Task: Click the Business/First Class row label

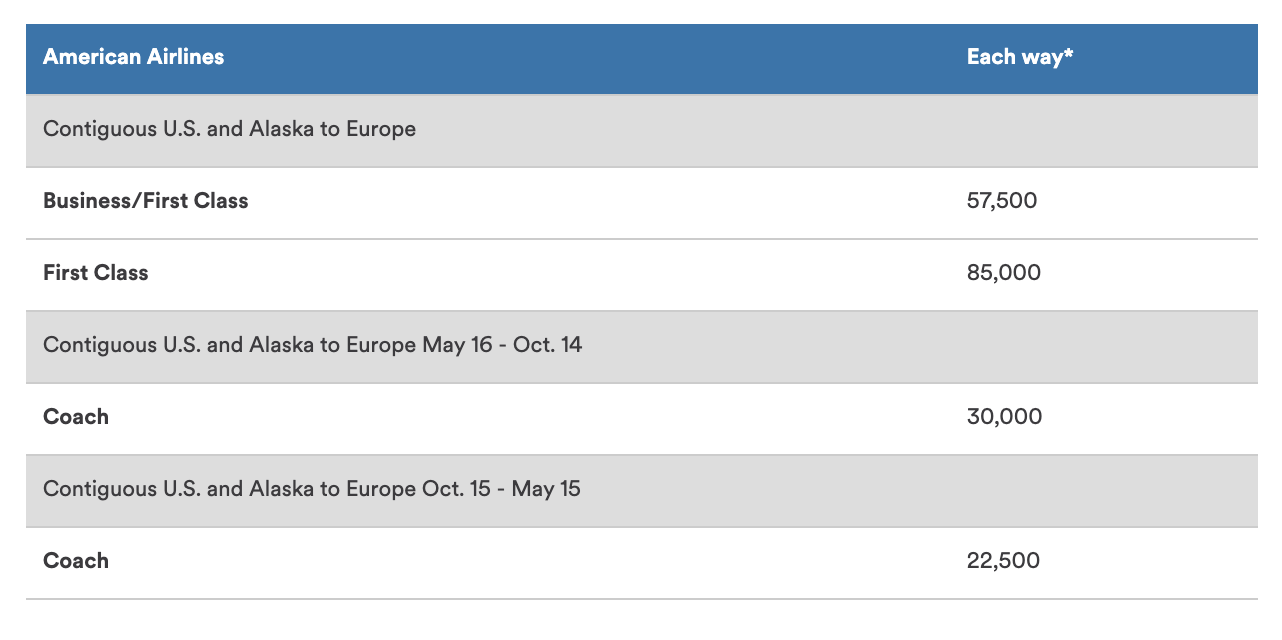Action: pos(146,201)
